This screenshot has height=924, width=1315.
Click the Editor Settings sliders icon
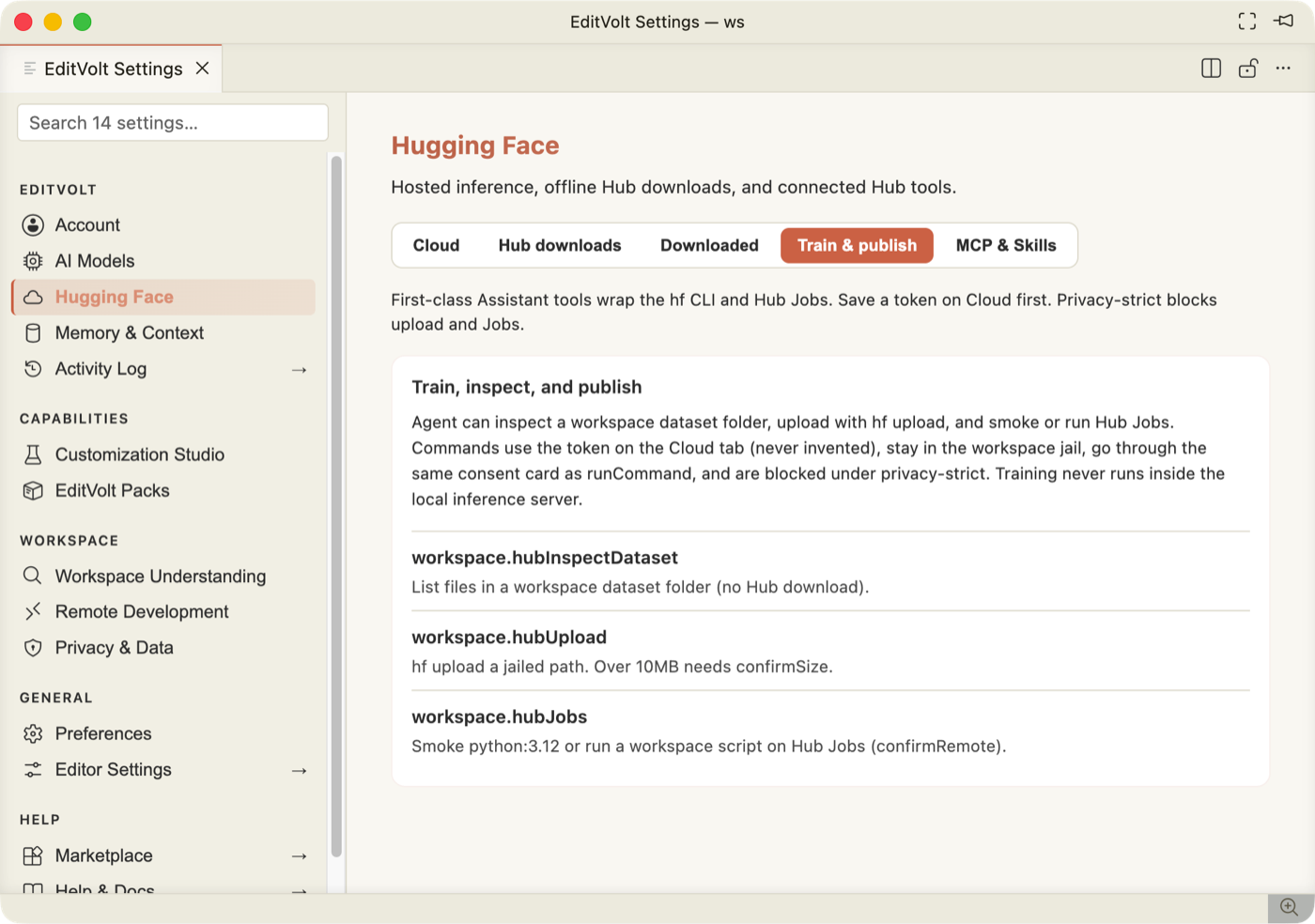tap(33, 770)
